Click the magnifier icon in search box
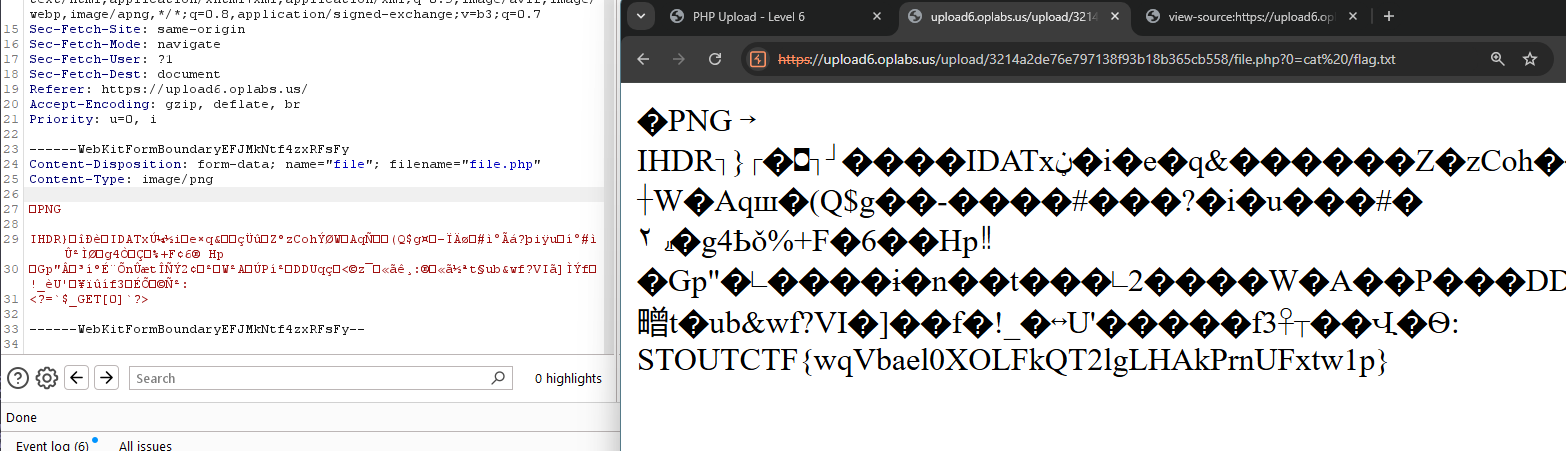Screen dimensions: 1566x451 (498, 378)
